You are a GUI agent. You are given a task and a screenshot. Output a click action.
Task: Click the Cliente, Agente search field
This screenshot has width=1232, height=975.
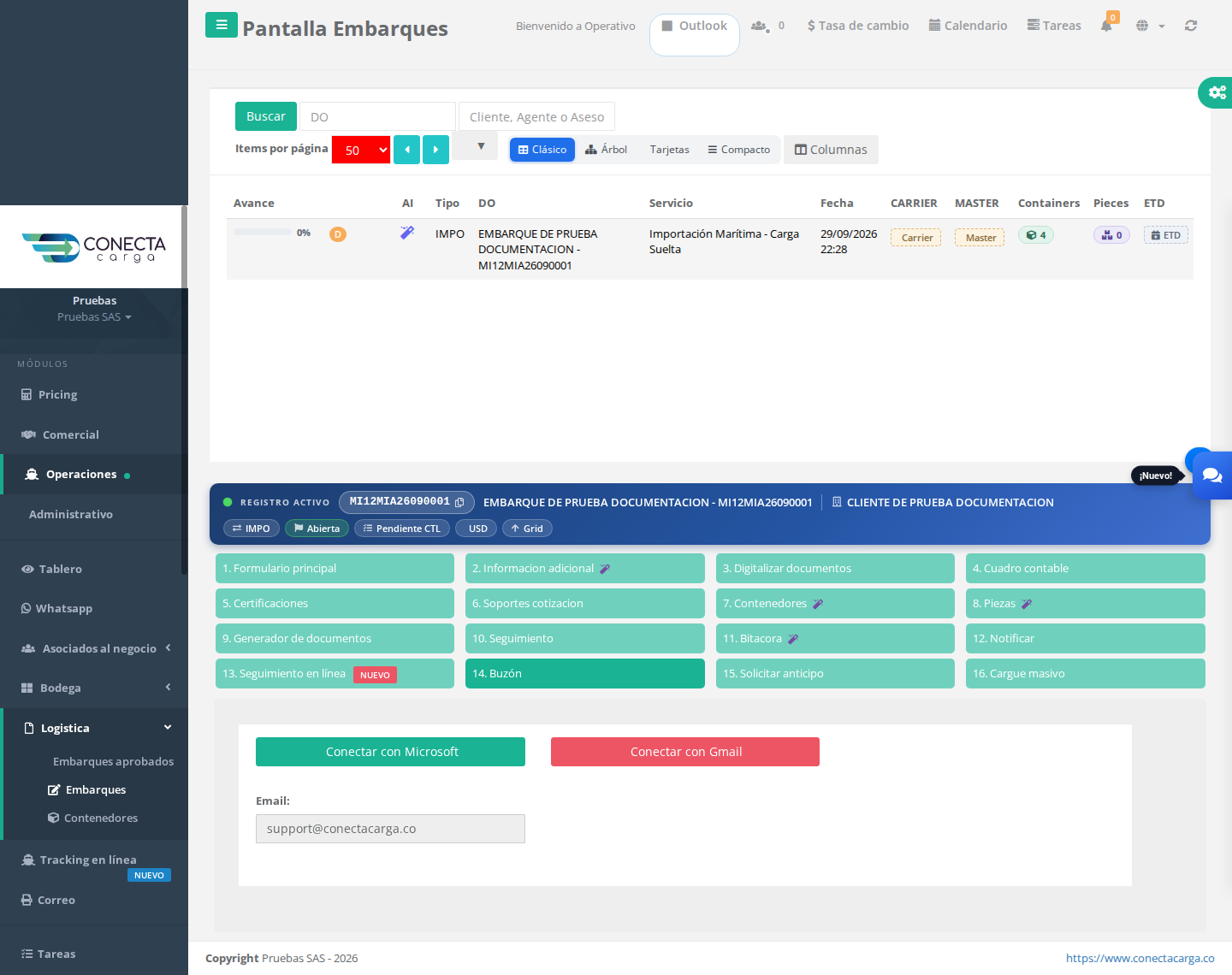point(536,116)
